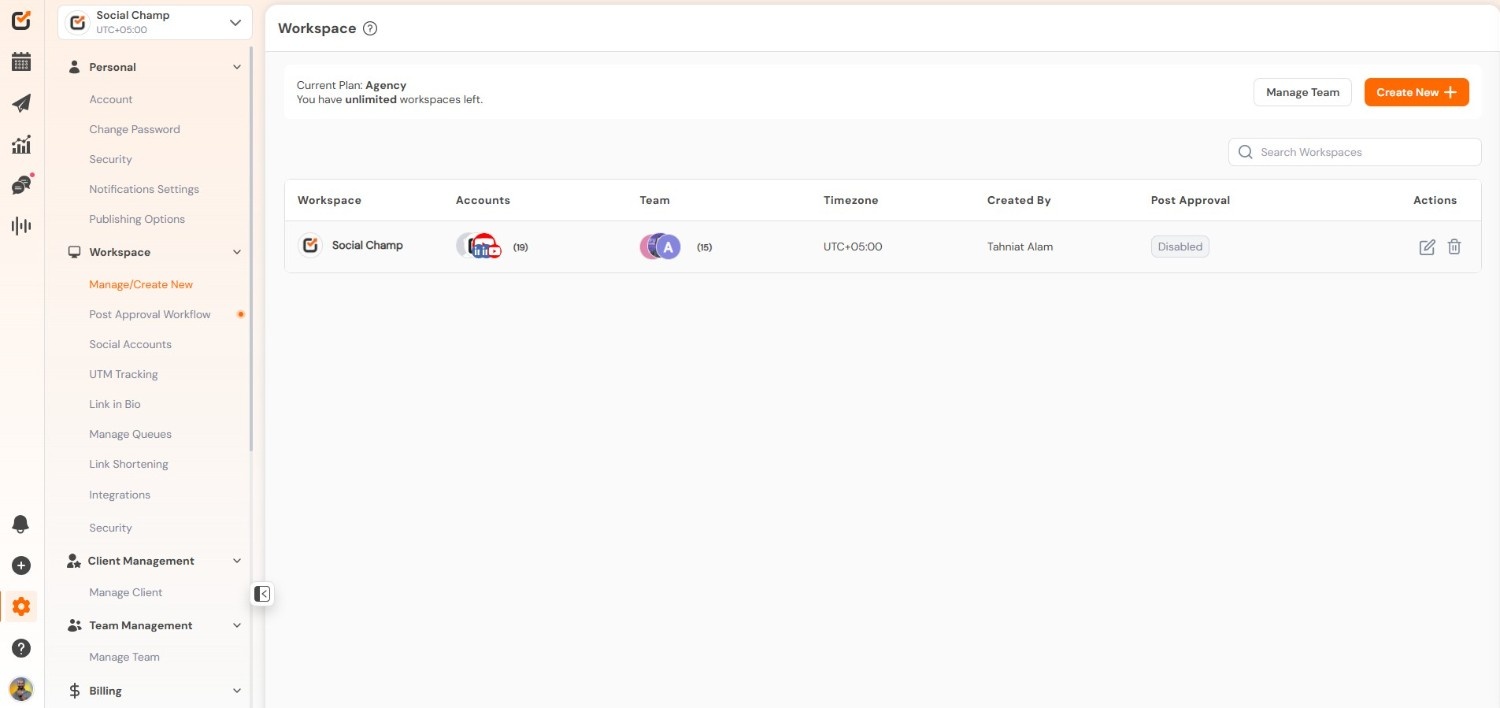The image size is (1500, 708).
Task: Open Security under Workspace
Action: click(x=110, y=528)
